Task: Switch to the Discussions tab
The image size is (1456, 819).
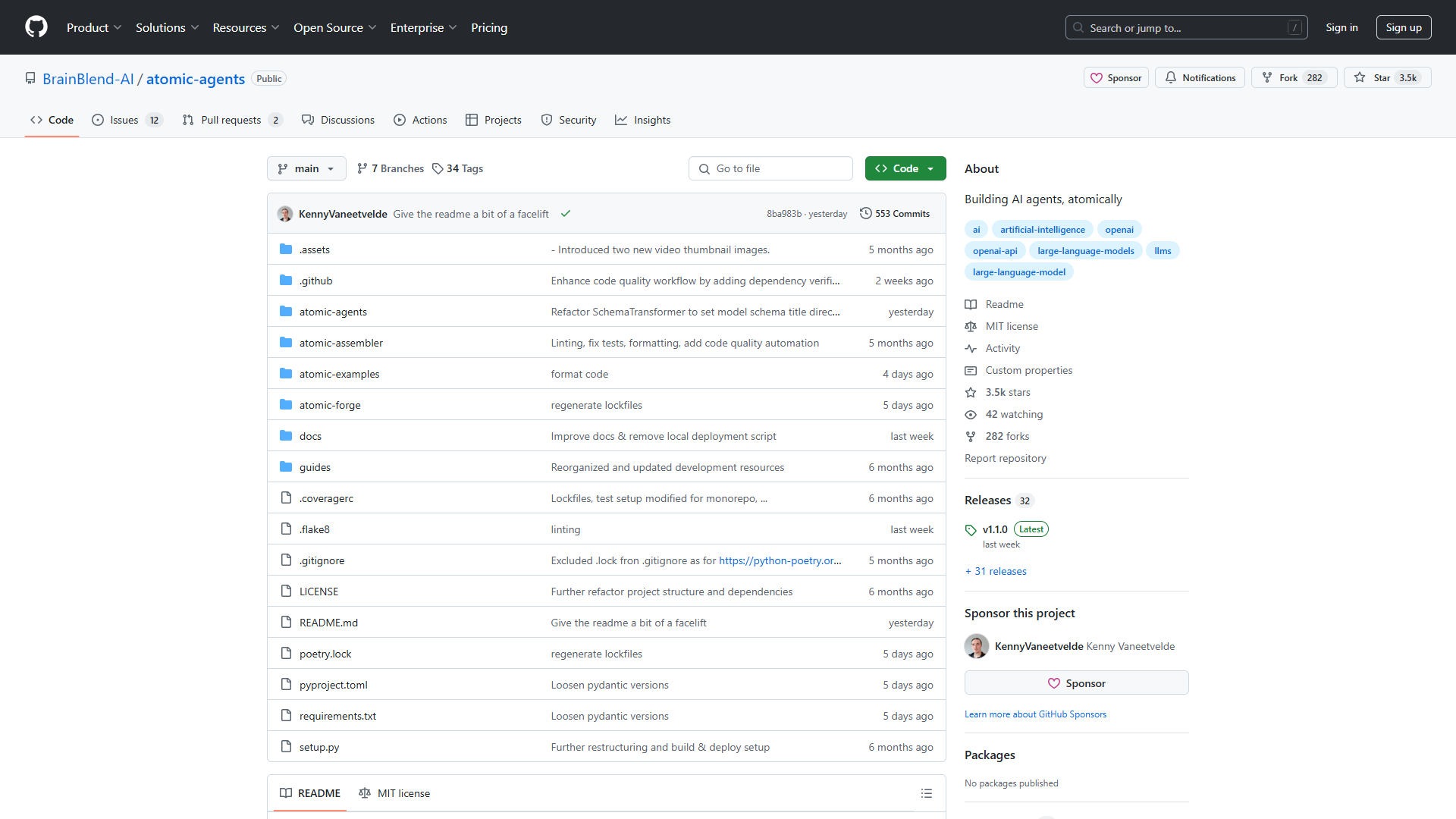Action: pos(338,120)
